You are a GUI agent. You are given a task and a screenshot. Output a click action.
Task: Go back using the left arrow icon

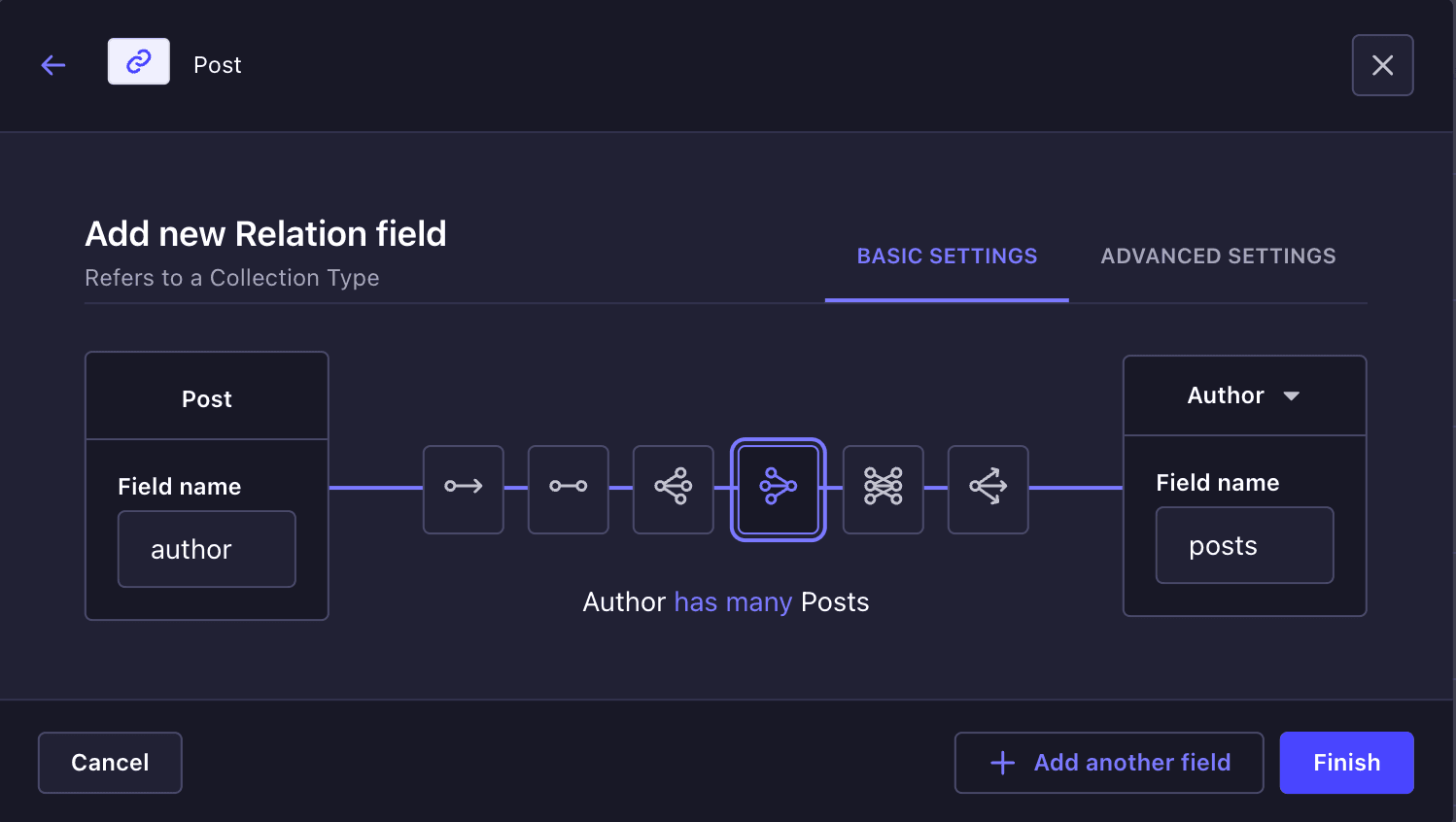pos(53,65)
